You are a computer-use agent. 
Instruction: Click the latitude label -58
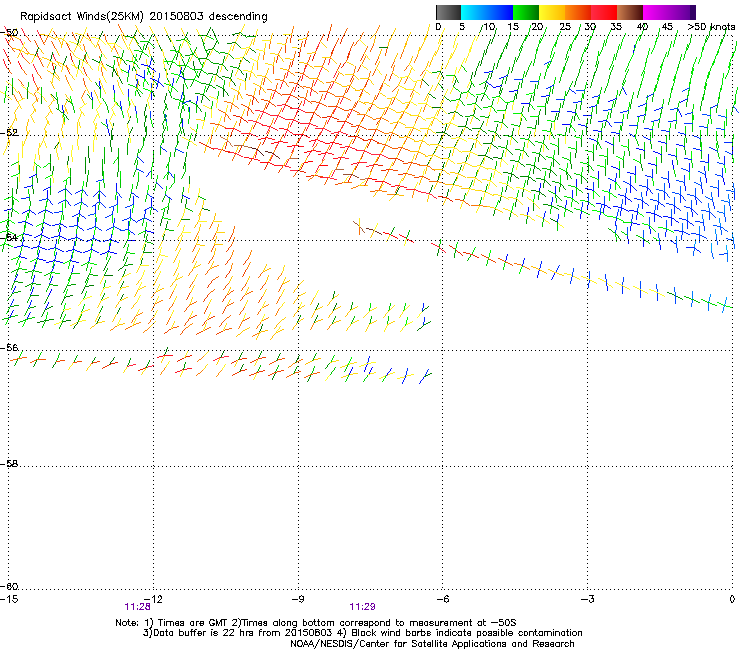coord(10,464)
